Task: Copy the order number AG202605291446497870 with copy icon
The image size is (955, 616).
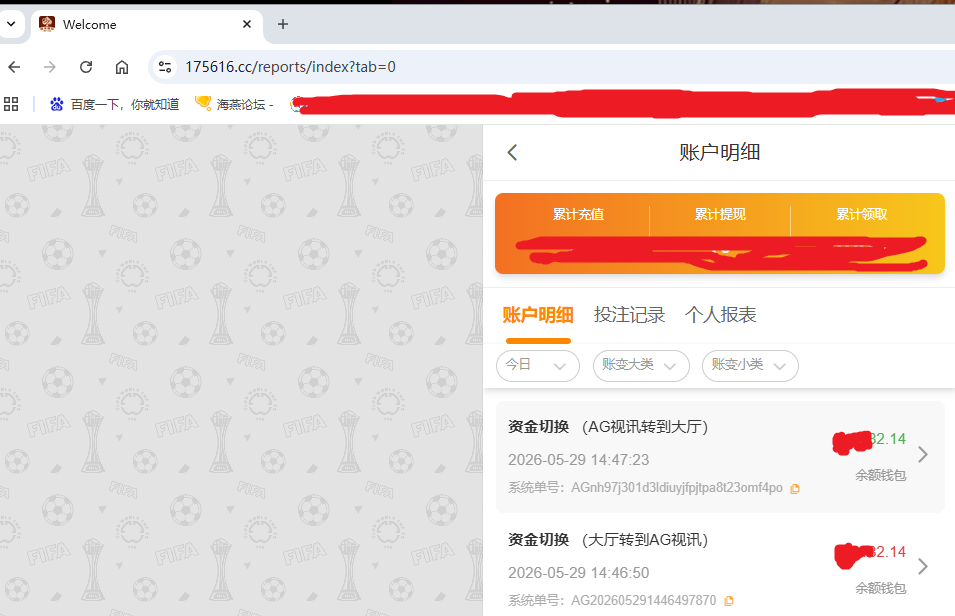Action: click(729, 601)
